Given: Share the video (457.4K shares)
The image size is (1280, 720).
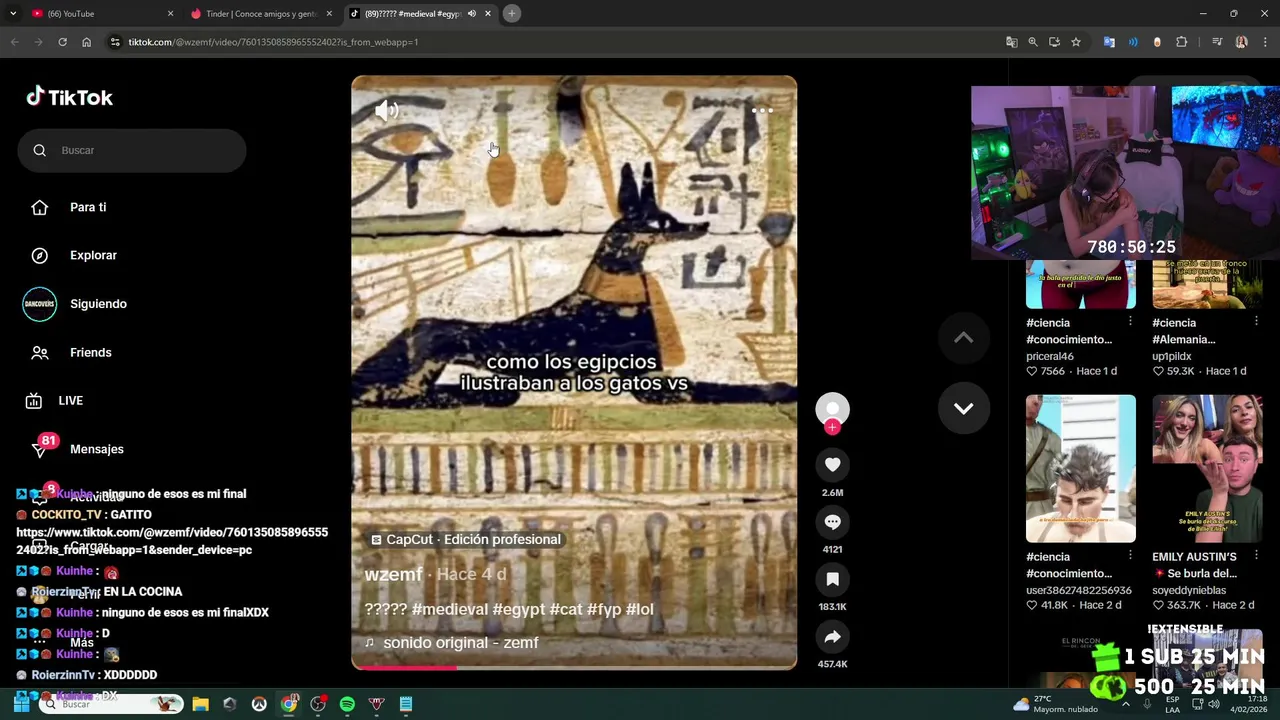Looking at the screenshot, I should click(832, 637).
